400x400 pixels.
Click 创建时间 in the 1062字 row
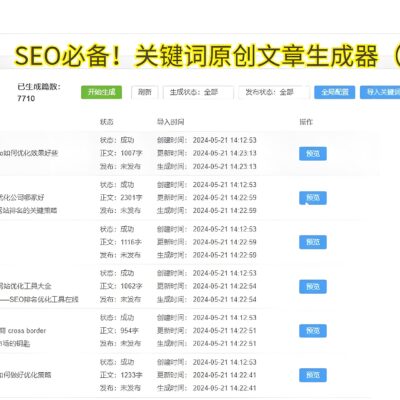pyautogui.click(x=207, y=273)
